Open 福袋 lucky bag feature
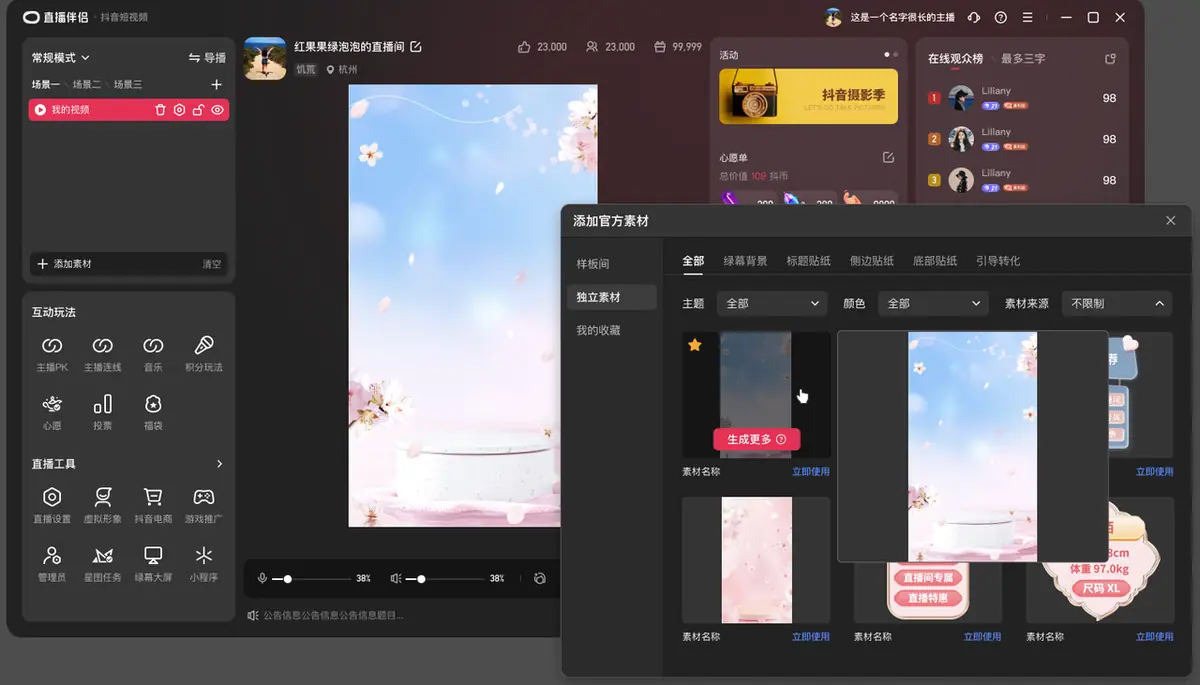Viewport: 1200px width, 685px height. [153, 412]
